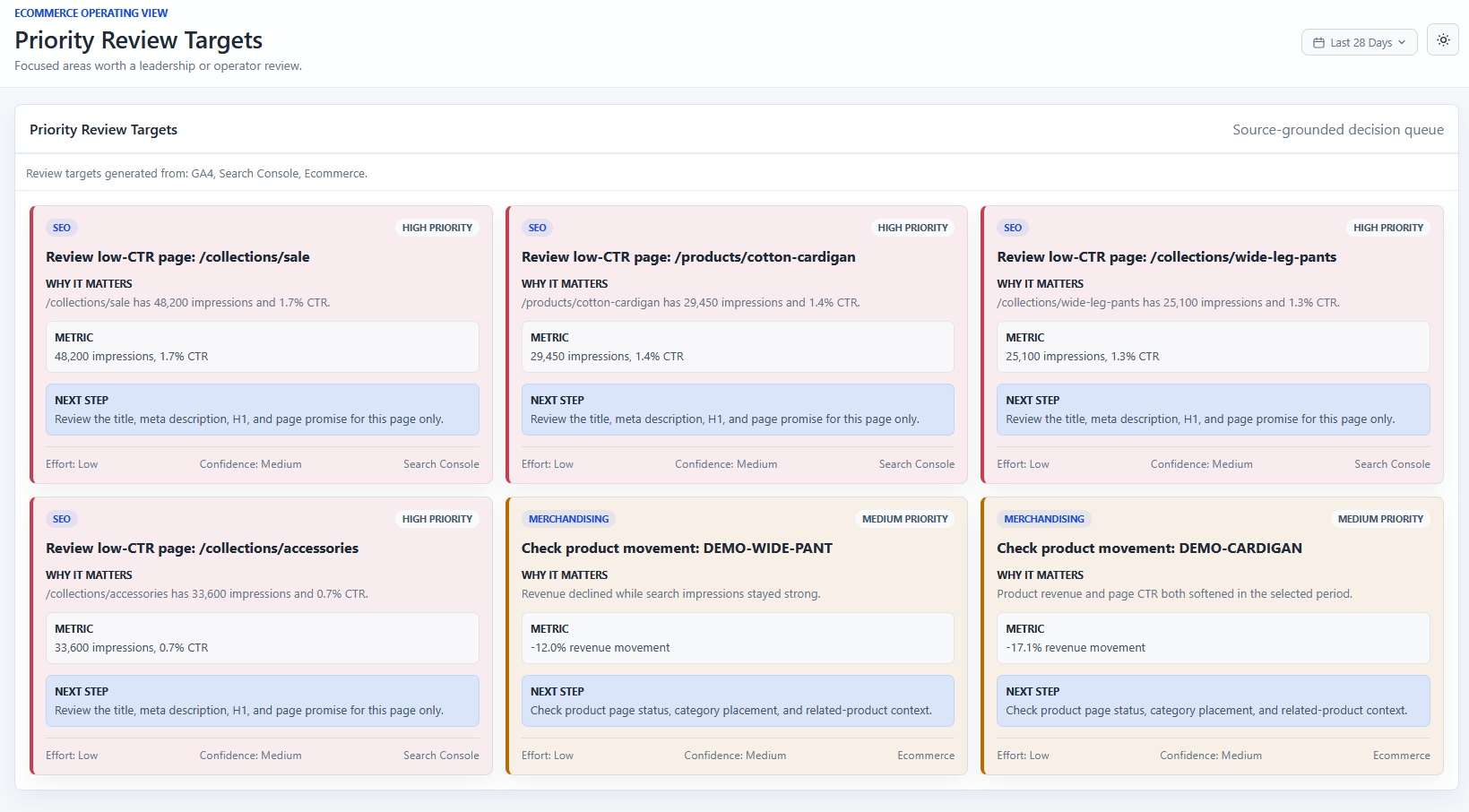
Task: Select the DEMO-CARDIGAN product movement title
Action: [1149, 549]
